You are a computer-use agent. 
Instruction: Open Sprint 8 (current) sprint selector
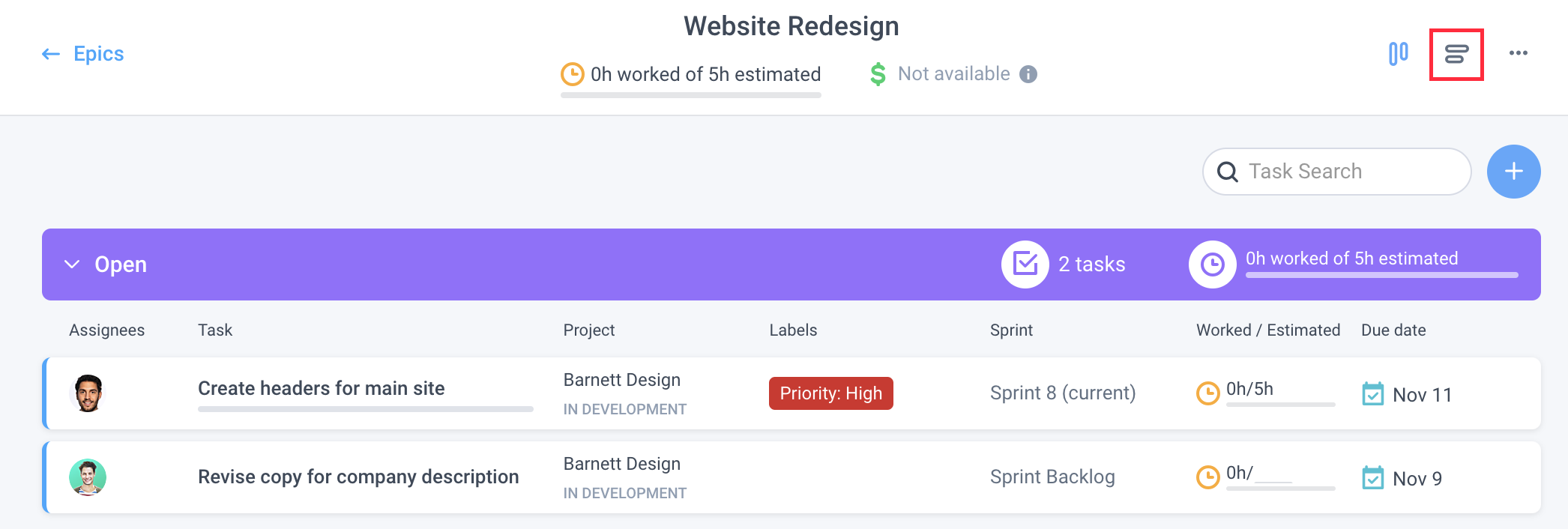[1062, 393]
